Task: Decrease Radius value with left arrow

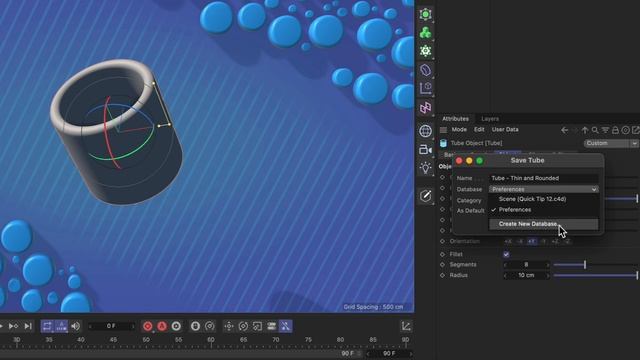Action: (505, 276)
